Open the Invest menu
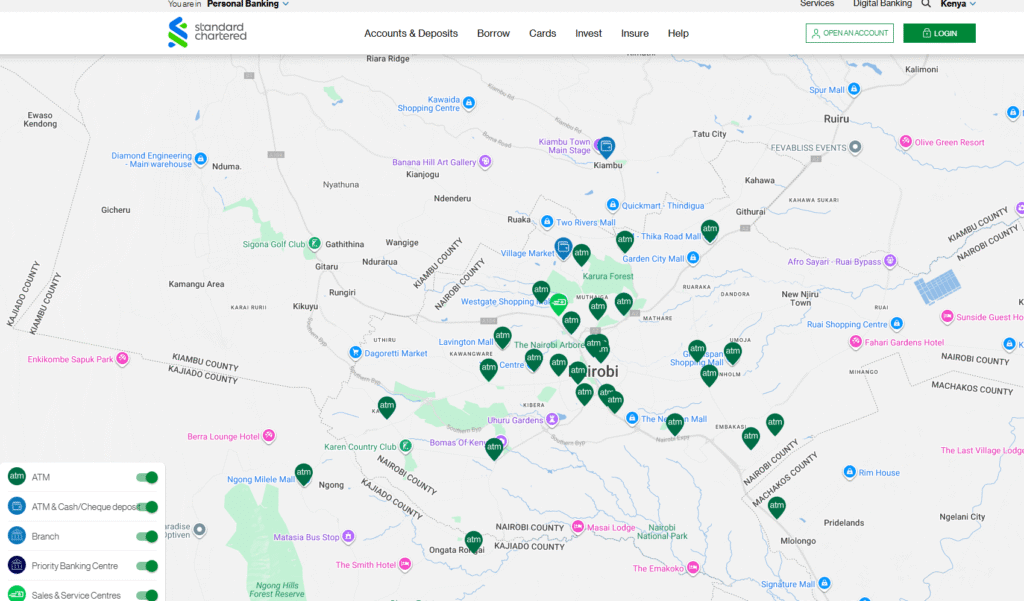 pos(588,33)
